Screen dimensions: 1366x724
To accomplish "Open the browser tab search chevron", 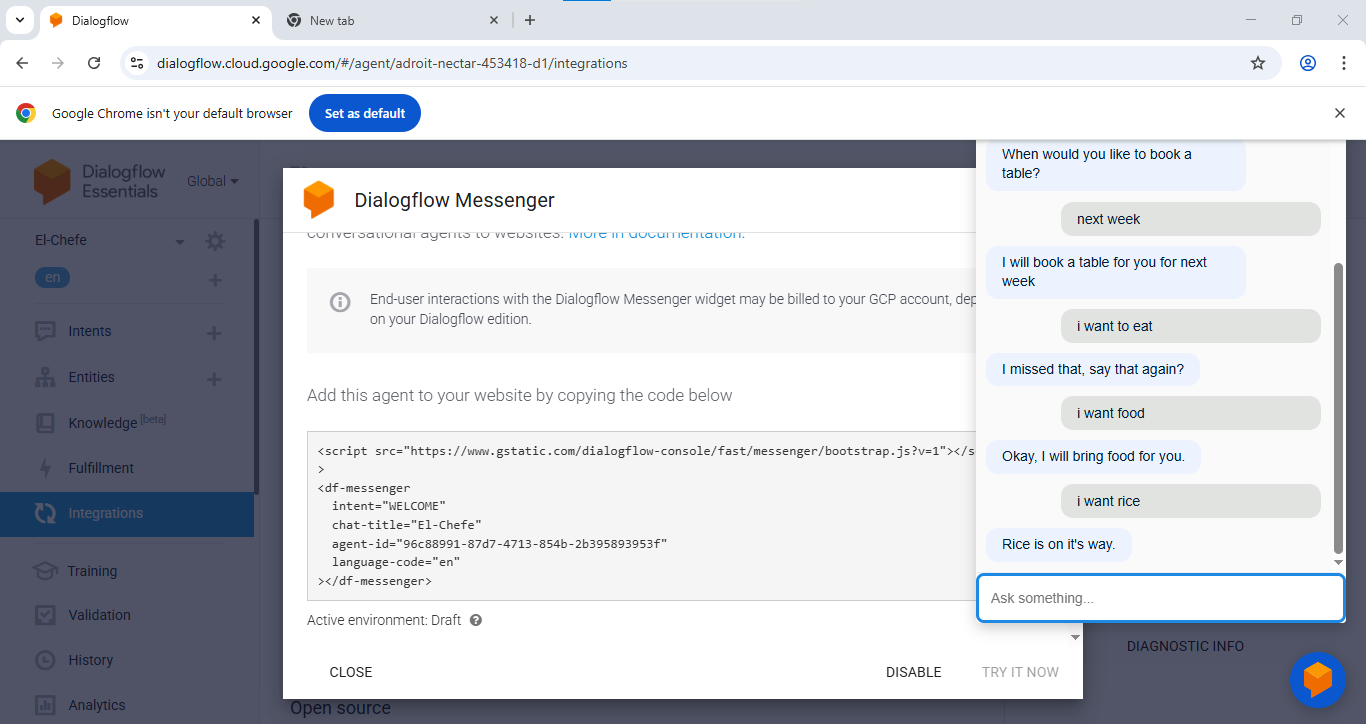I will point(18,20).
